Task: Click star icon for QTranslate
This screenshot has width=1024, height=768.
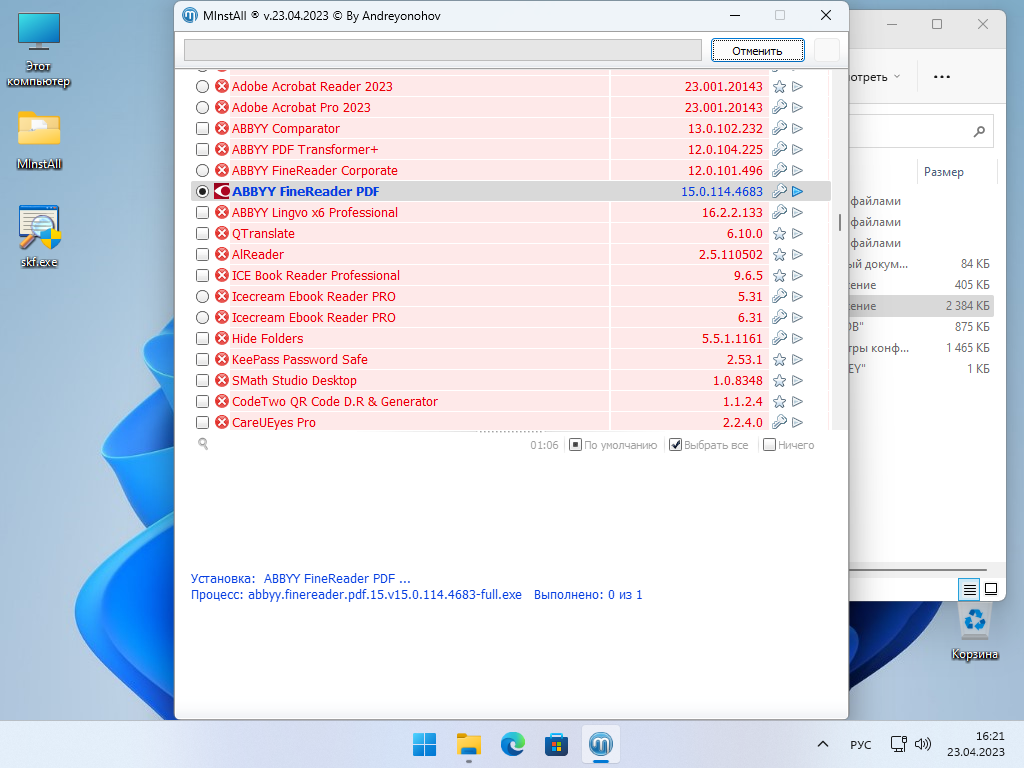Action: [x=779, y=234]
